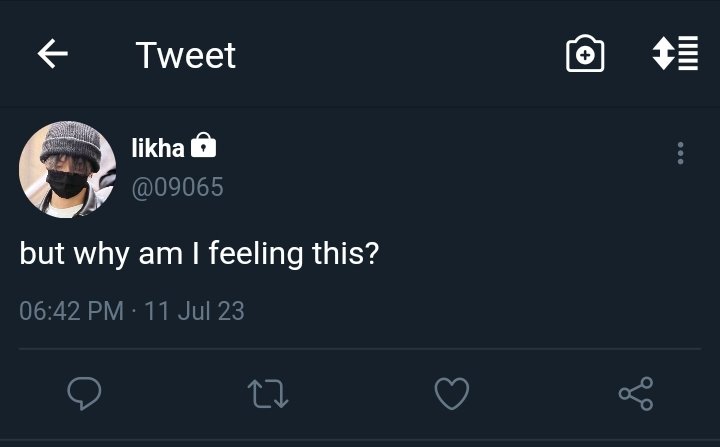This screenshot has height=447, width=720.
Task: Click the sort replies arrows icon
Action: 675,54
